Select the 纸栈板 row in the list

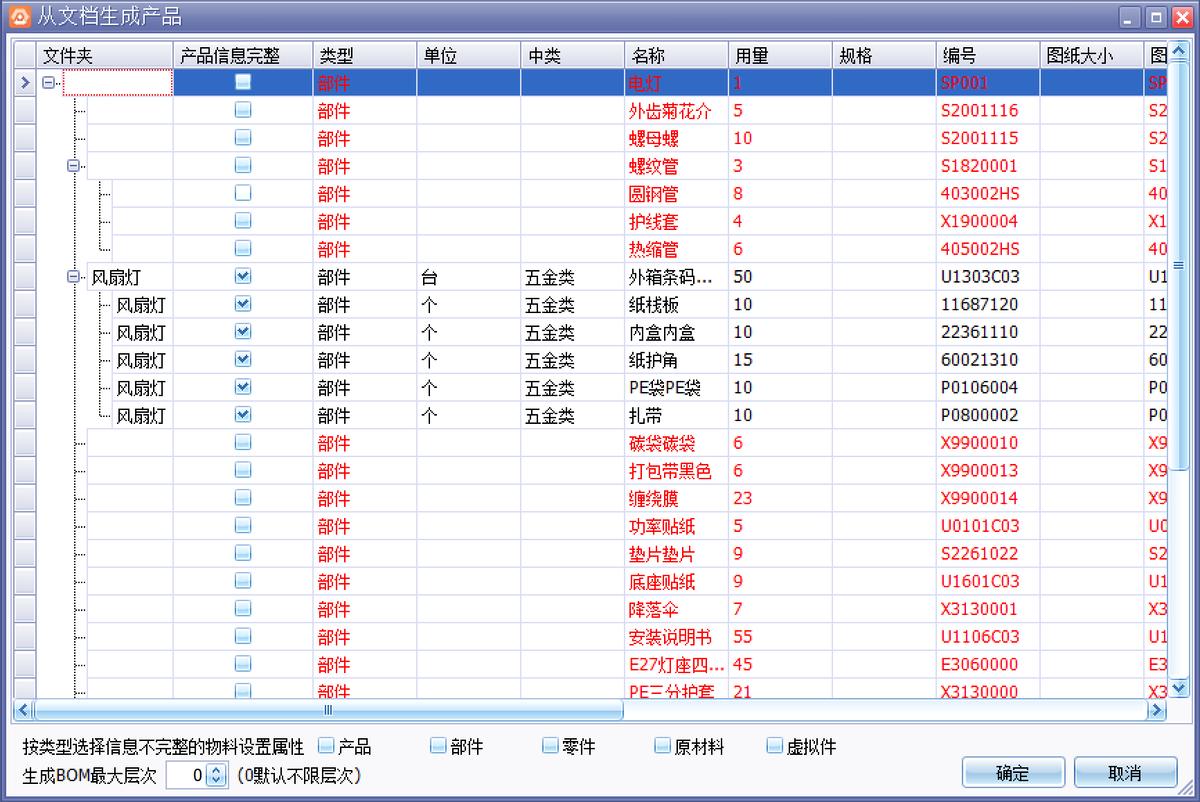pyautogui.click(x=660, y=304)
